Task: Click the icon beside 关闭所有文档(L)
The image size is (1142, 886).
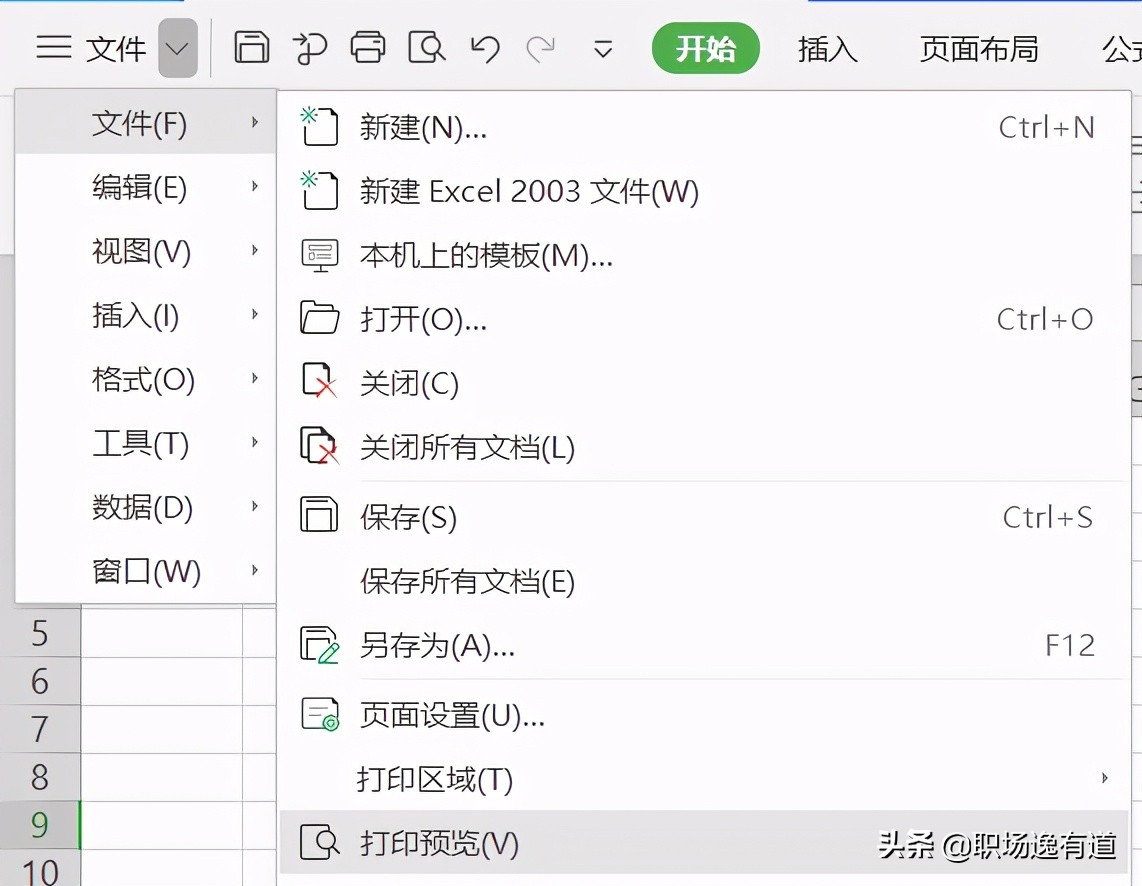Action: pos(319,445)
